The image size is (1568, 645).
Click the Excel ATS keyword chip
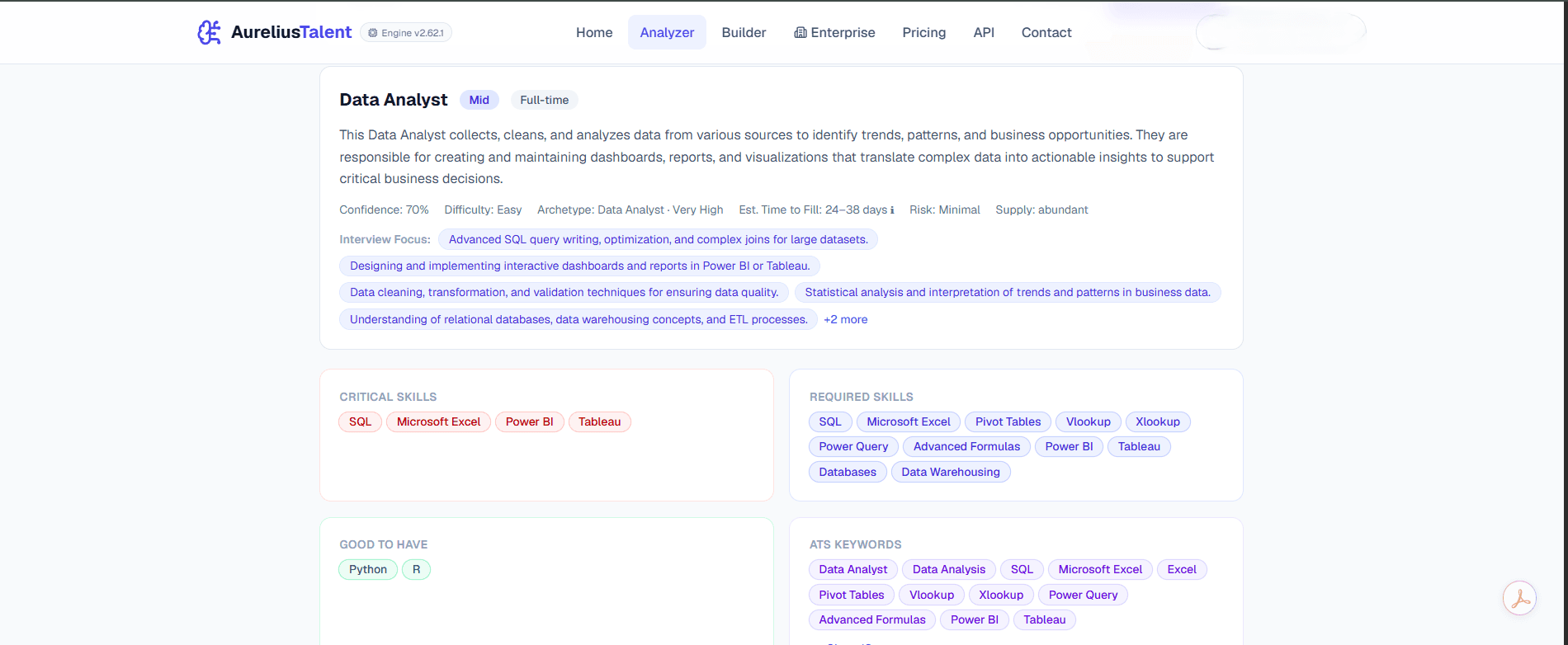coord(1182,569)
